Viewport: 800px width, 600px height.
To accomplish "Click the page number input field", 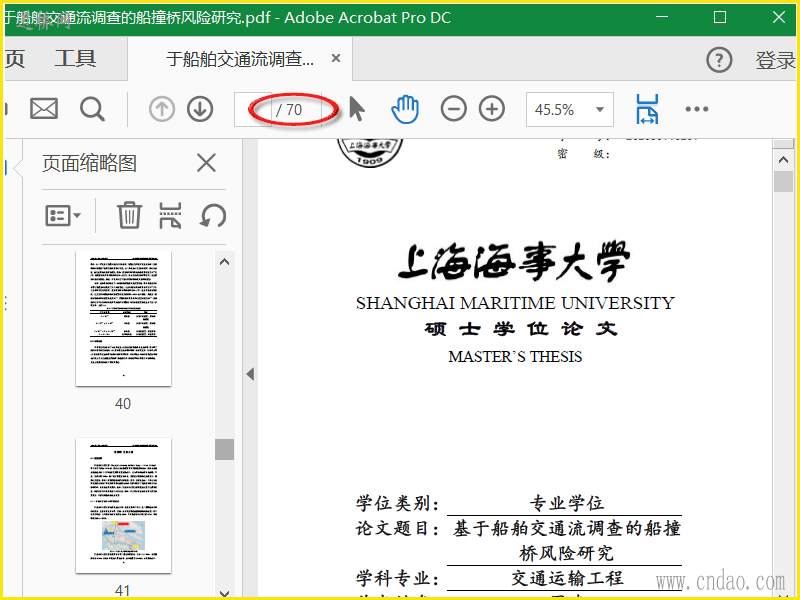I will tap(253, 109).
